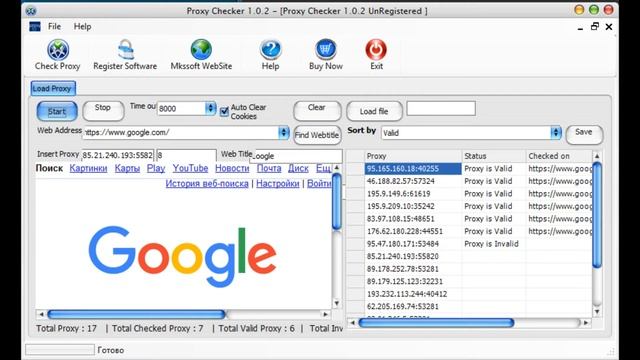Select proxy row 193.232.113.244:40412

click(x=413, y=294)
